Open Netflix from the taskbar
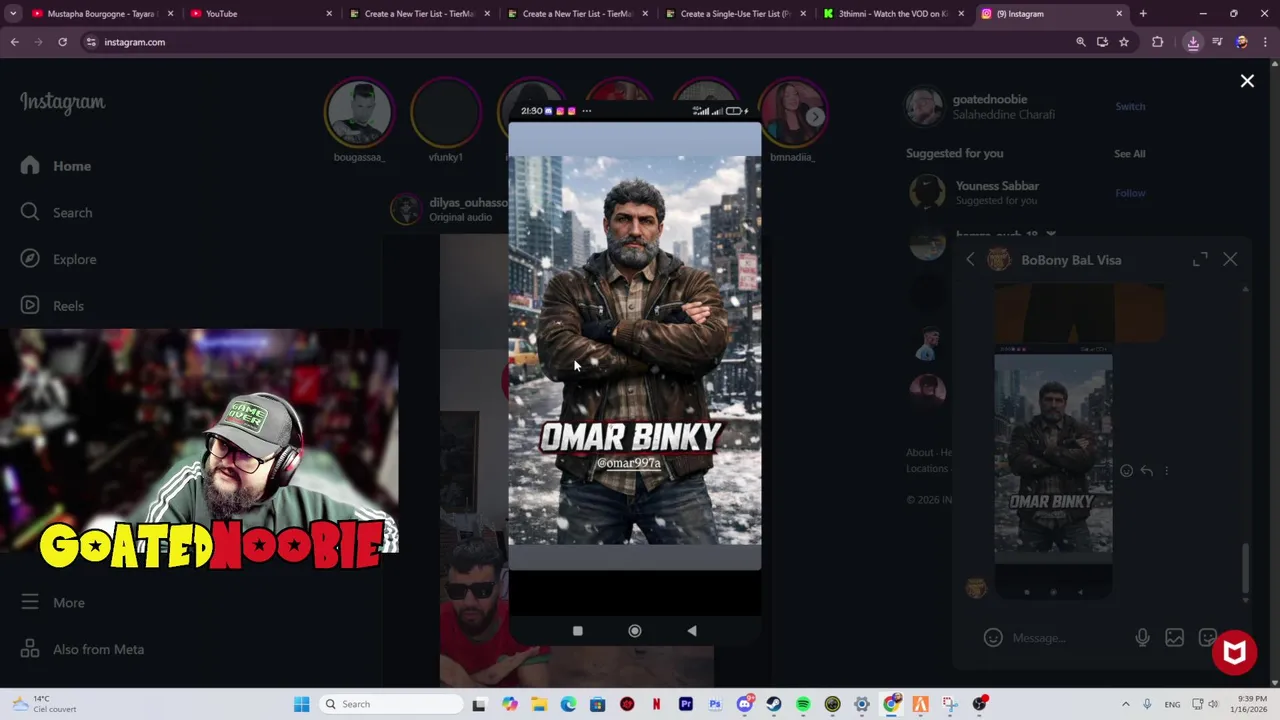This screenshot has width=1280, height=720. tap(656, 704)
